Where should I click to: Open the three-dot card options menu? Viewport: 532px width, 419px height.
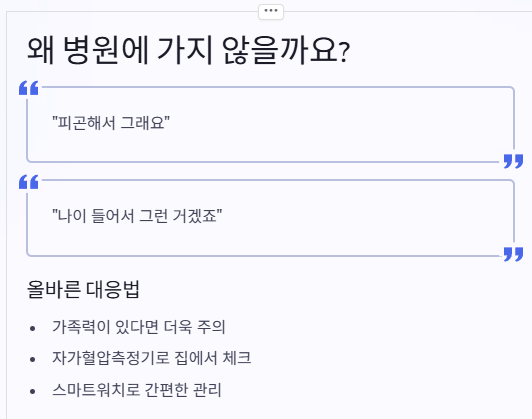[271, 12]
